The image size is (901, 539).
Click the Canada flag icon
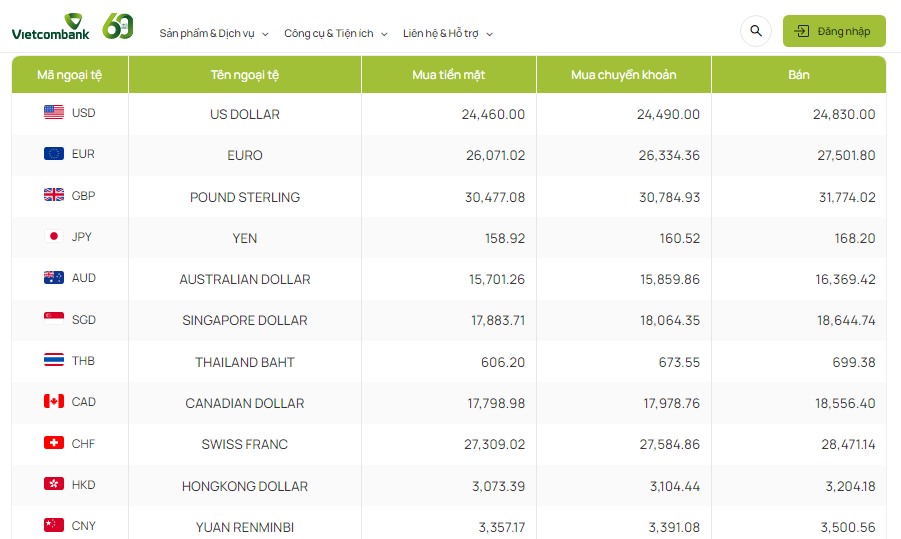pyautogui.click(x=54, y=402)
